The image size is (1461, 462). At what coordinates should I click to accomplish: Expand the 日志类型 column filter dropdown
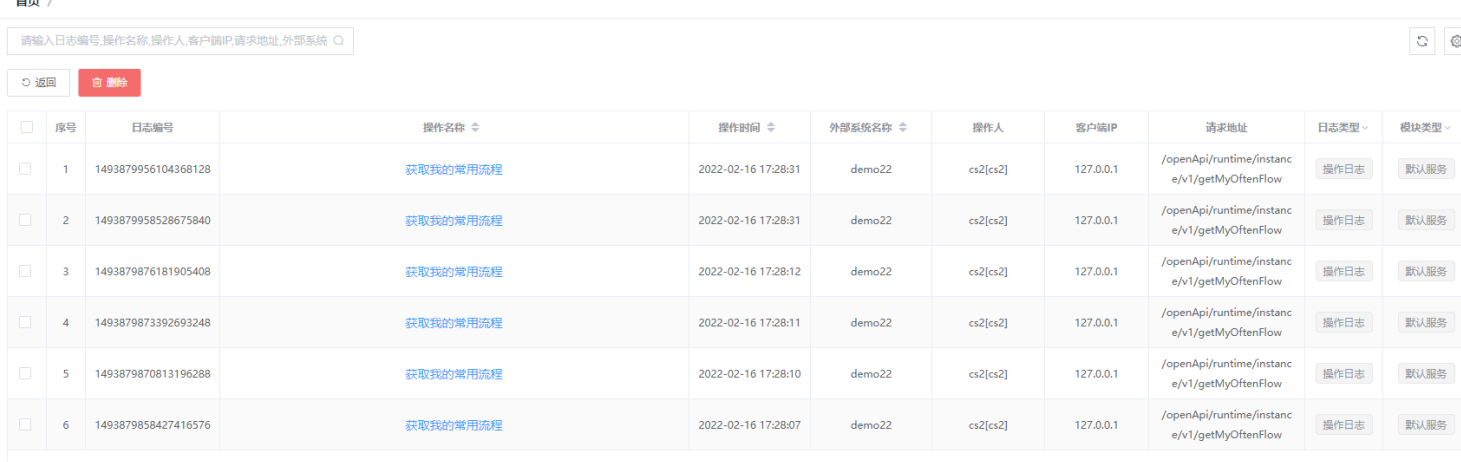(1365, 128)
